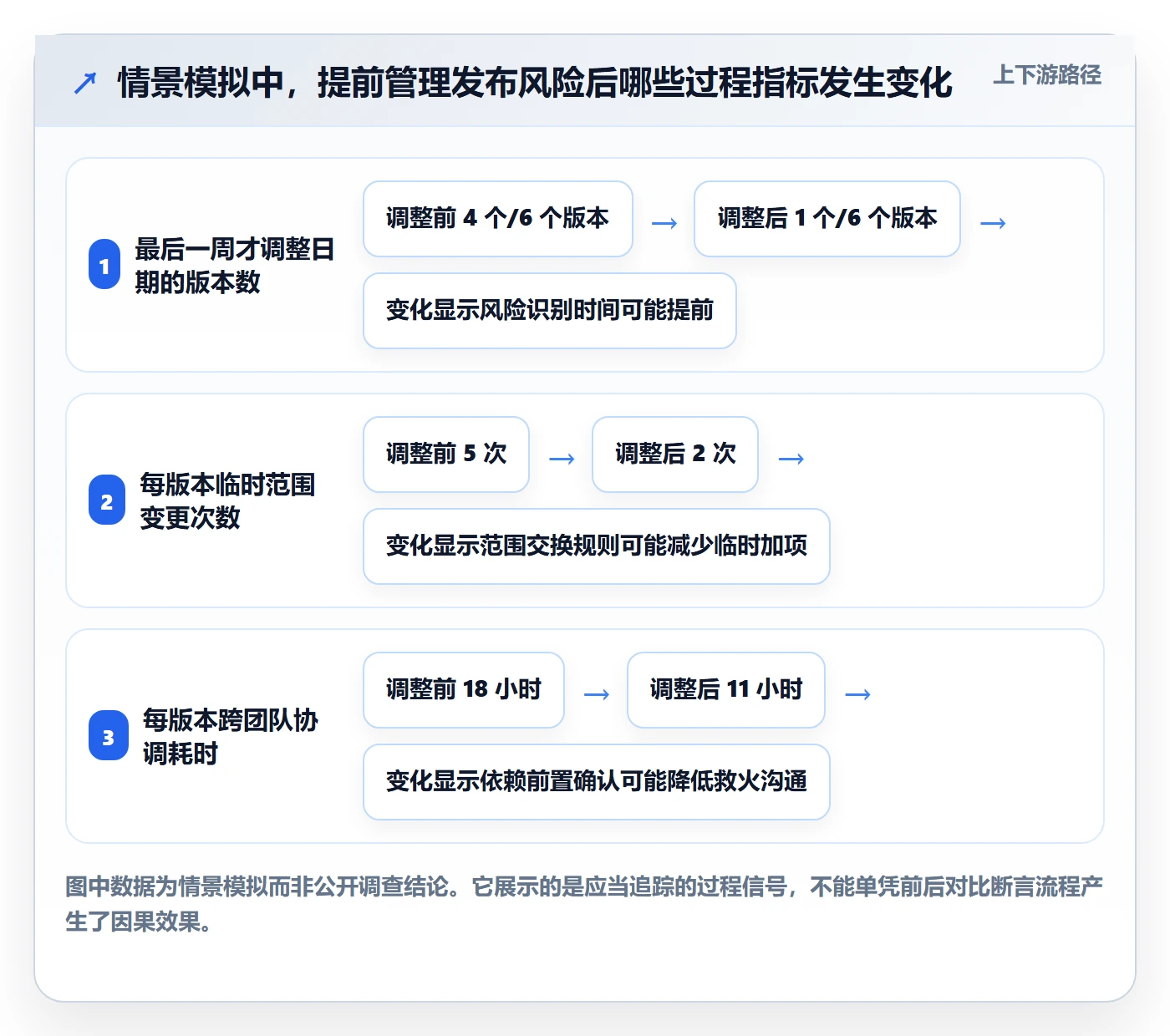Click the box 变化显示依赖前置确认可能降低救火沟通
The width and height of the screenshot is (1170, 1036).
[597, 782]
